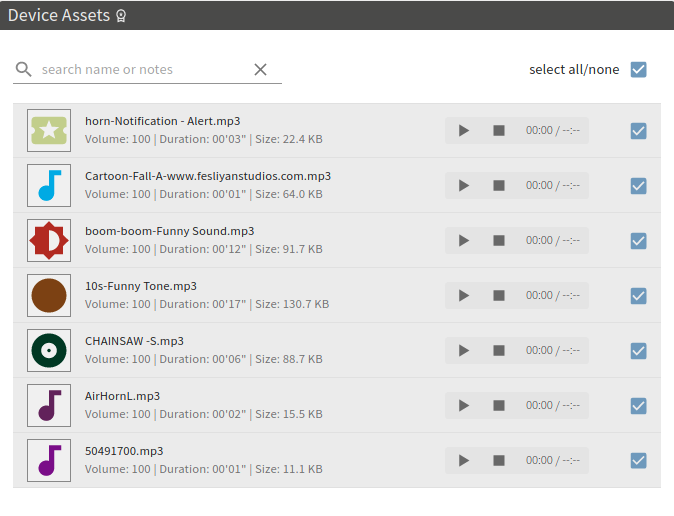Toggle the select all/none checkbox
674x516 pixels.
(638, 69)
